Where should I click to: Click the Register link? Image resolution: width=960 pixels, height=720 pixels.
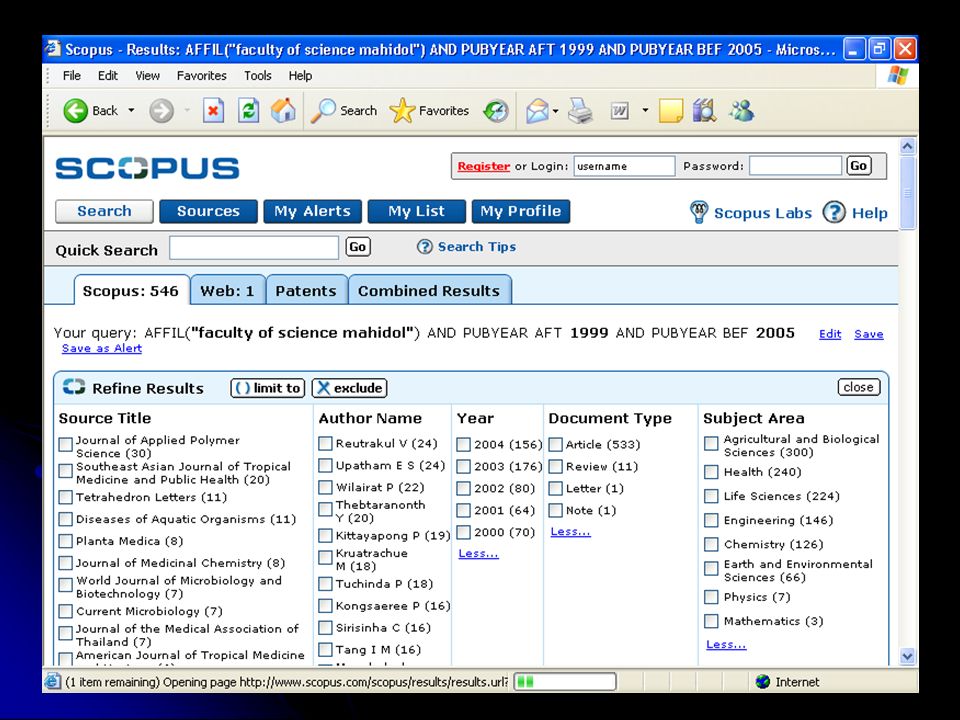(x=484, y=166)
